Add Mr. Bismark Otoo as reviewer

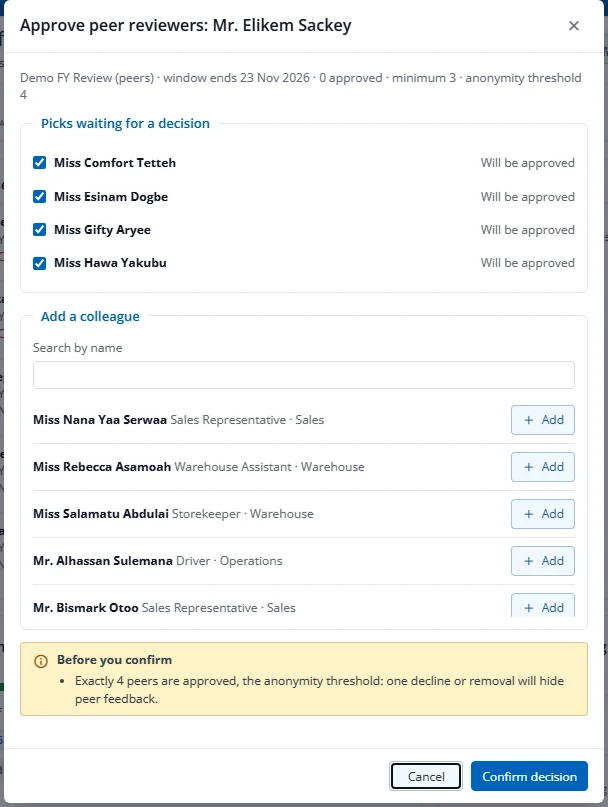pos(543,605)
